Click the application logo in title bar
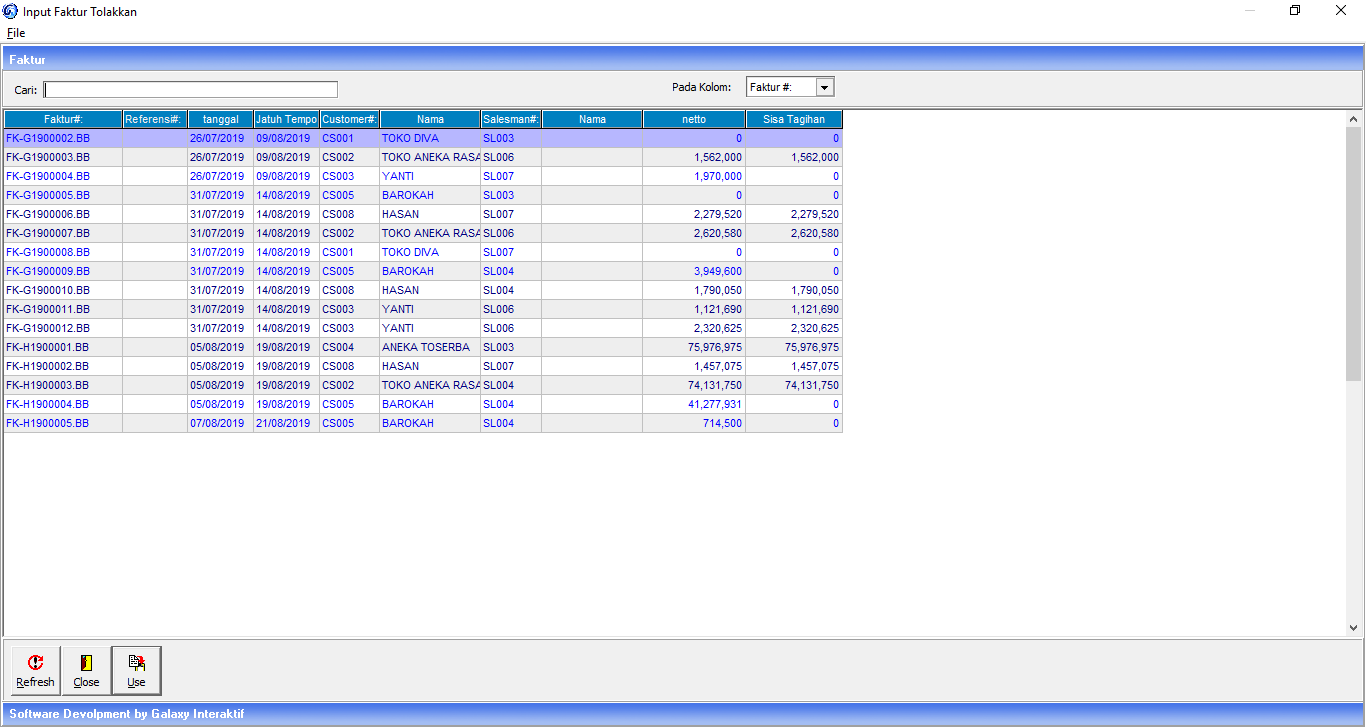1366x728 pixels. (11, 11)
